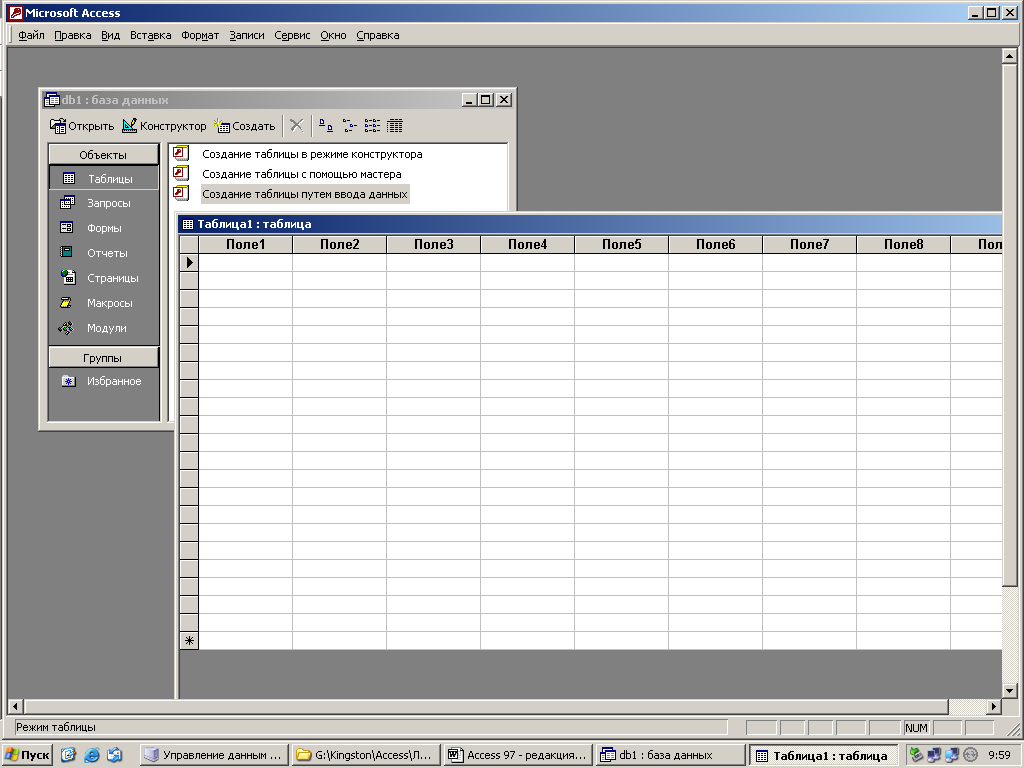Switch to 'Access 97 - редакция' Word taskbar button
Viewport: 1024px width, 768px height.
518,755
